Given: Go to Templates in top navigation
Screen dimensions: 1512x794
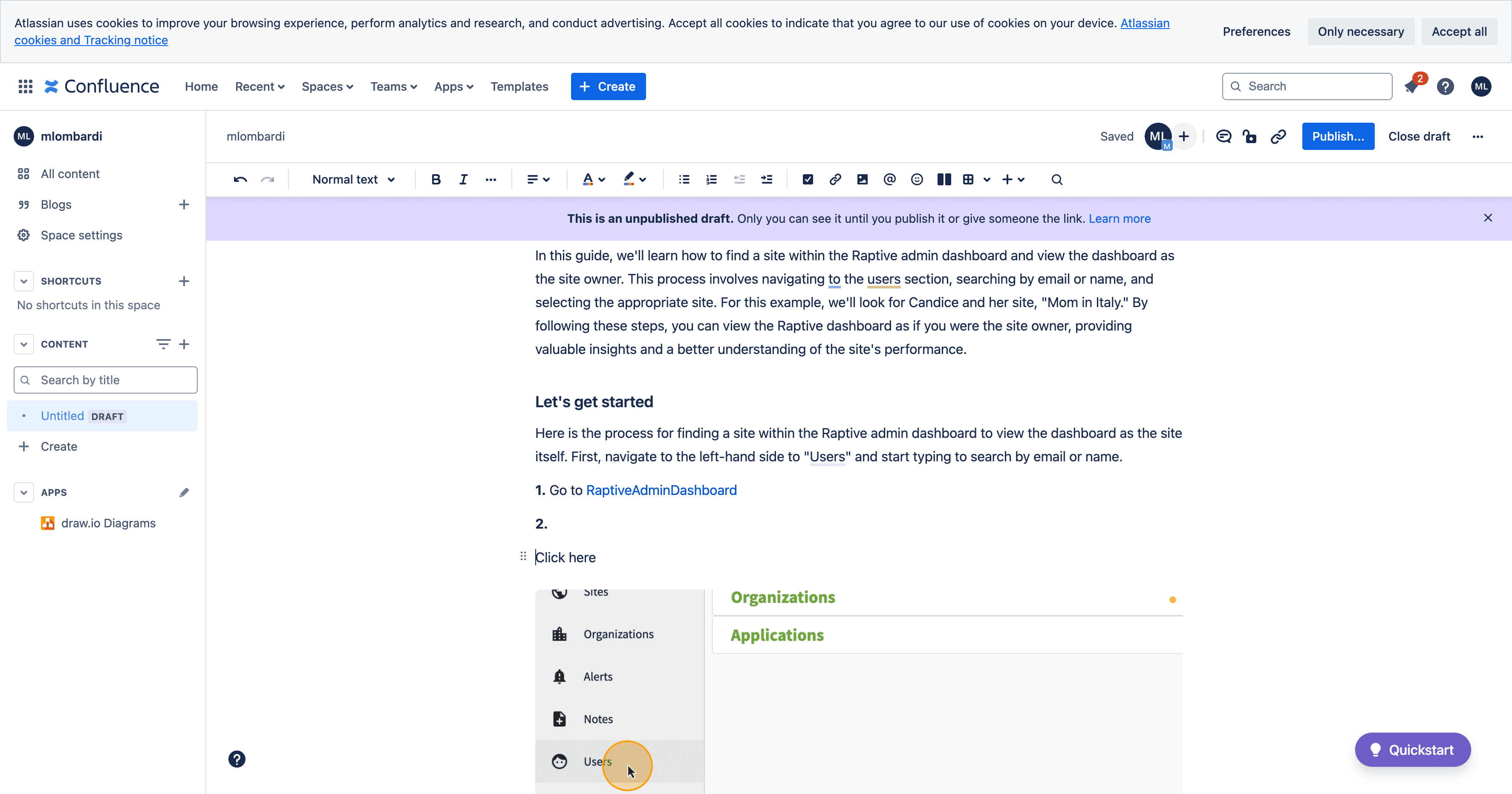Looking at the screenshot, I should tap(519, 86).
